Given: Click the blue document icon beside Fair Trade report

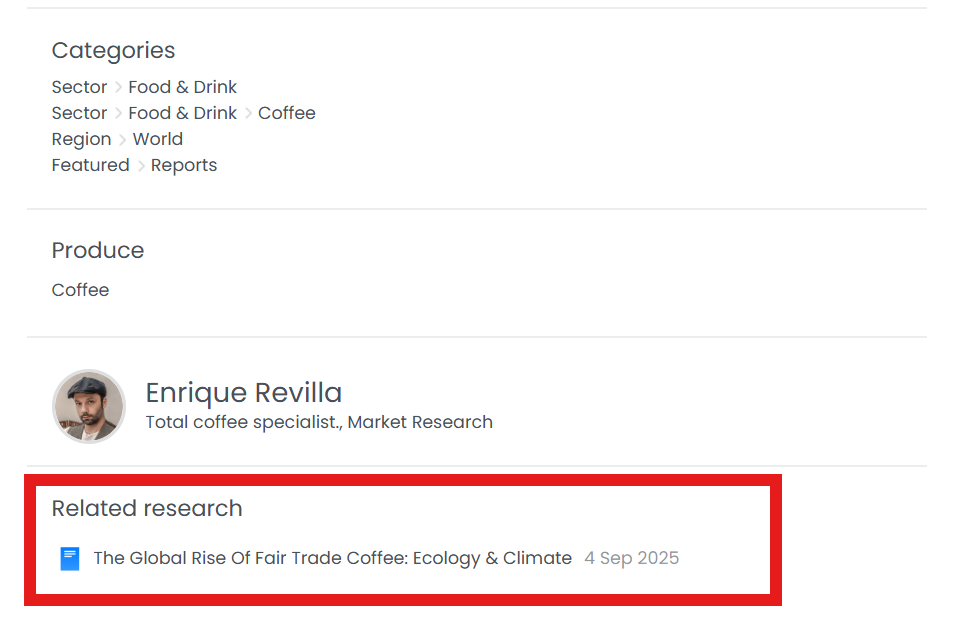Looking at the screenshot, I should [x=70, y=559].
